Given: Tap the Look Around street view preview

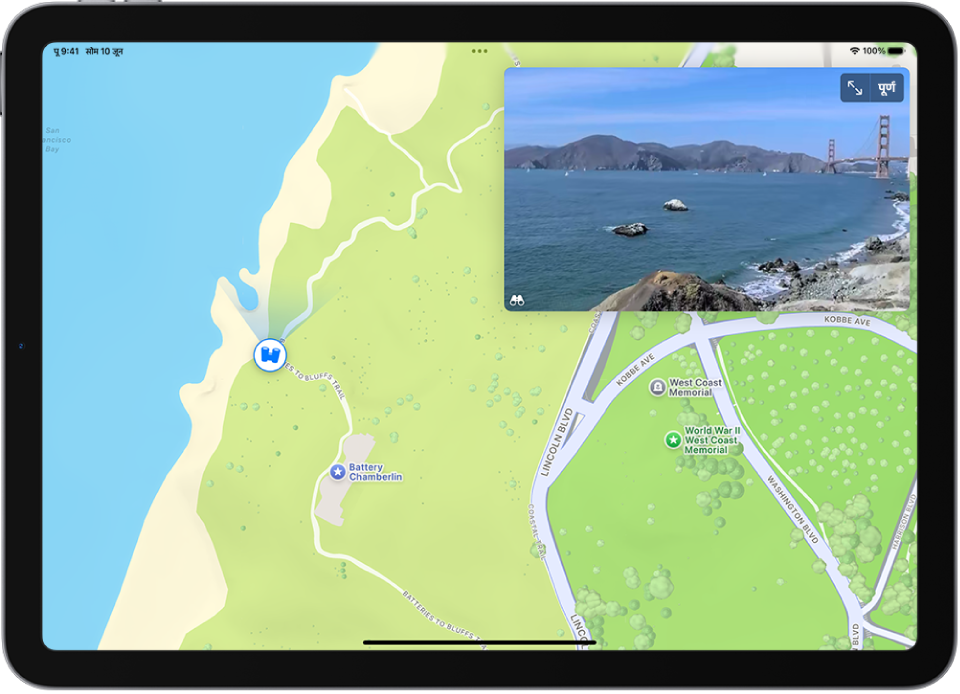Looking at the screenshot, I should pyautogui.click(x=707, y=189).
